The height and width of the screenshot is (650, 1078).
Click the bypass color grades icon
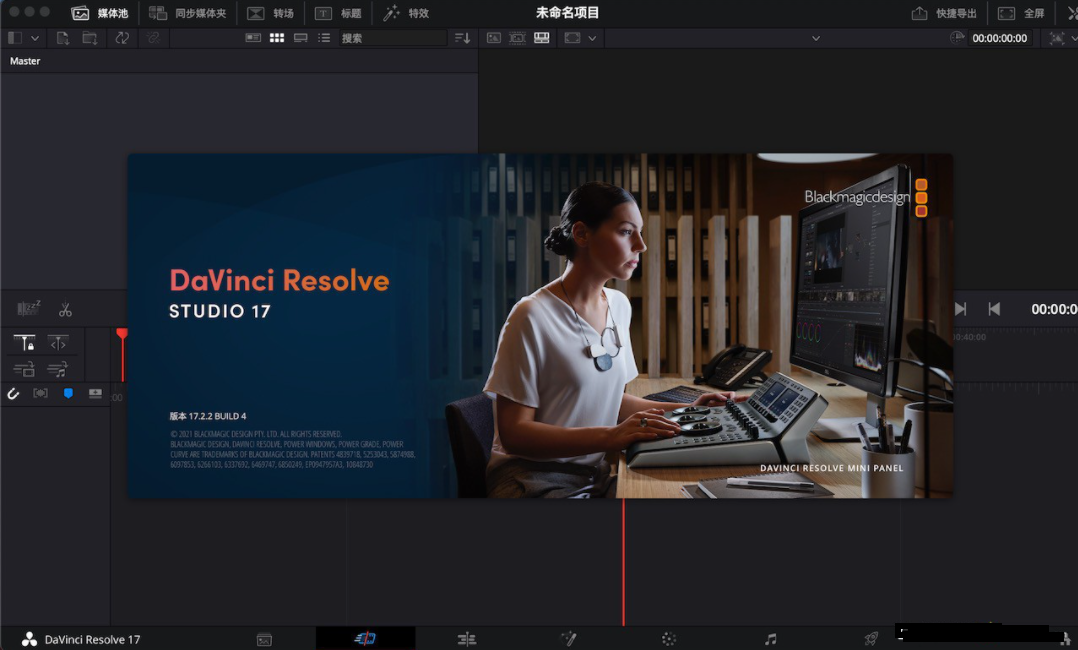point(1057,38)
